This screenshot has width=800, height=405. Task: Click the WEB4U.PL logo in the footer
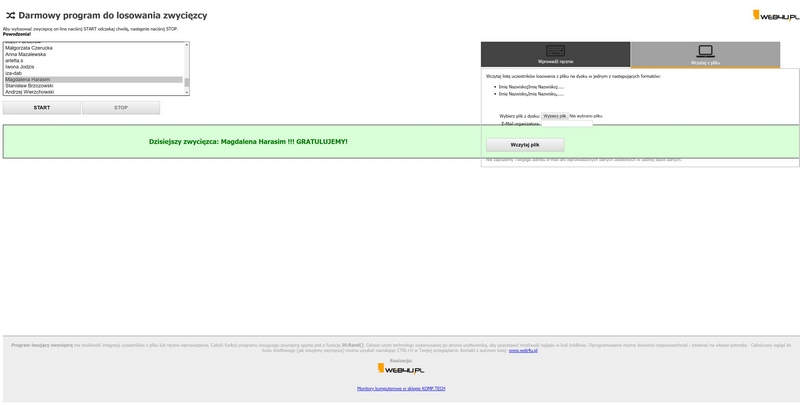click(400, 369)
